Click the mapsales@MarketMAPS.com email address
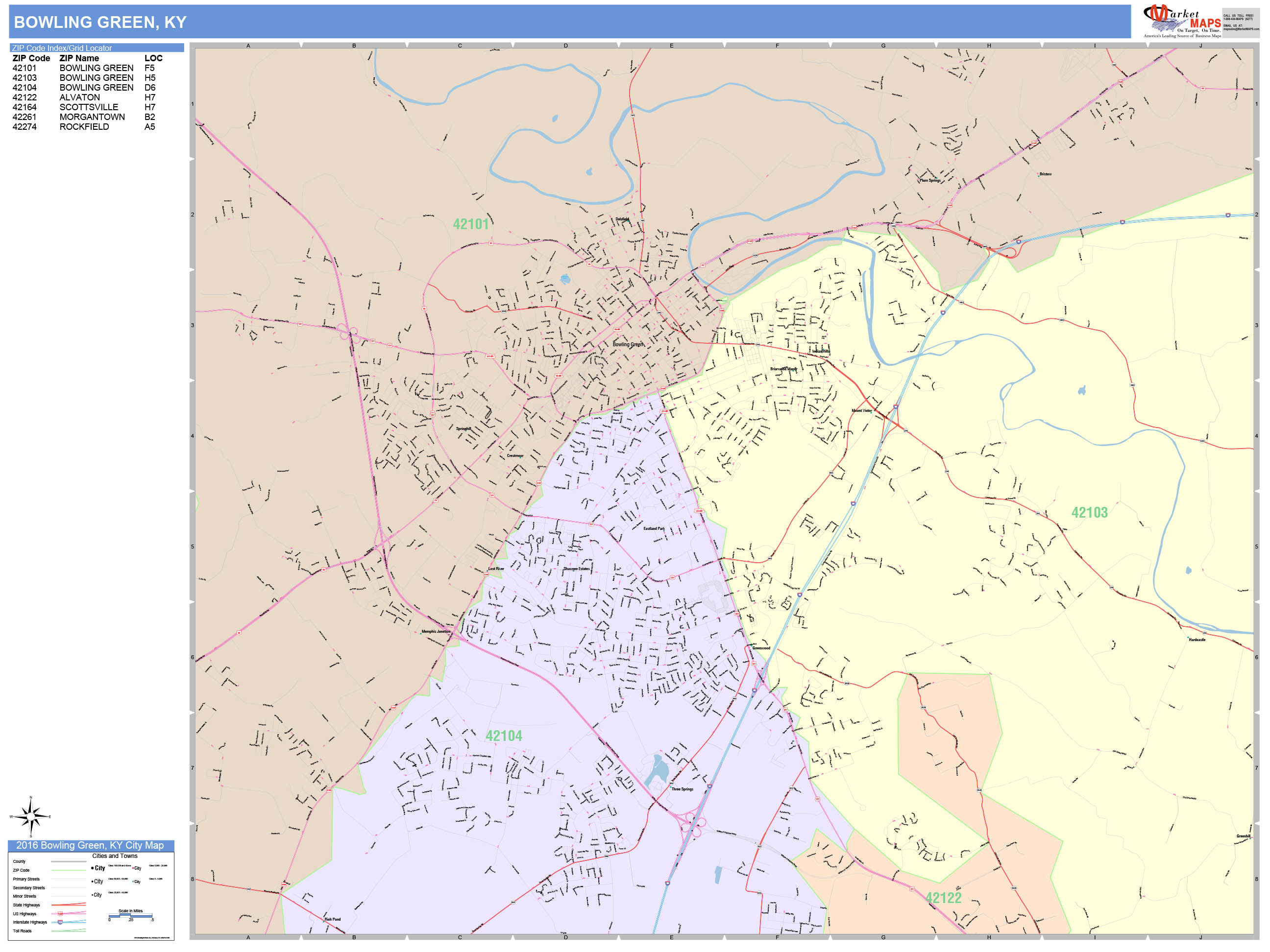This screenshot has height=952, width=1270. pos(1240,30)
